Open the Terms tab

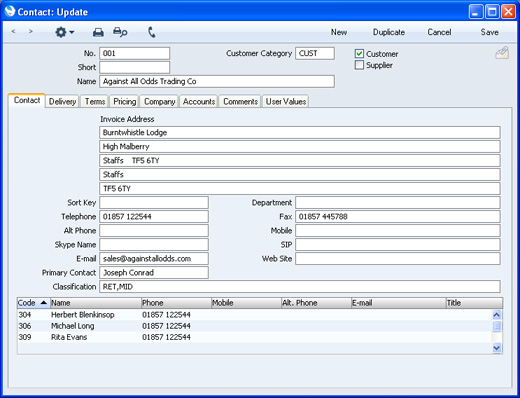[x=95, y=101]
